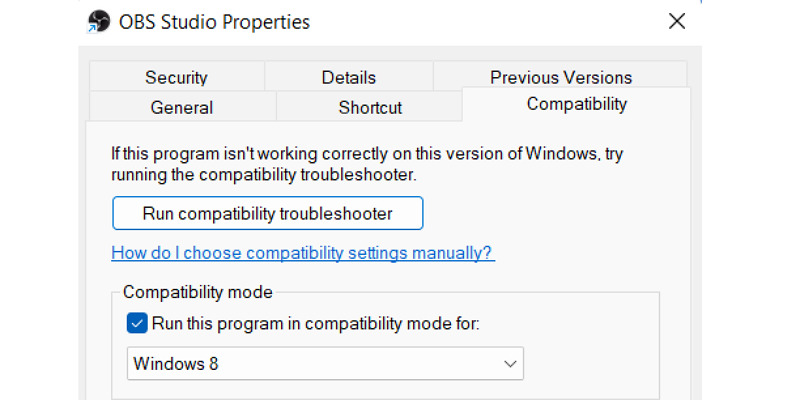This screenshot has height=400, width=800.
Task: Click the 'OBS Studio Properties' title text
Action: pyautogui.click(x=214, y=22)
